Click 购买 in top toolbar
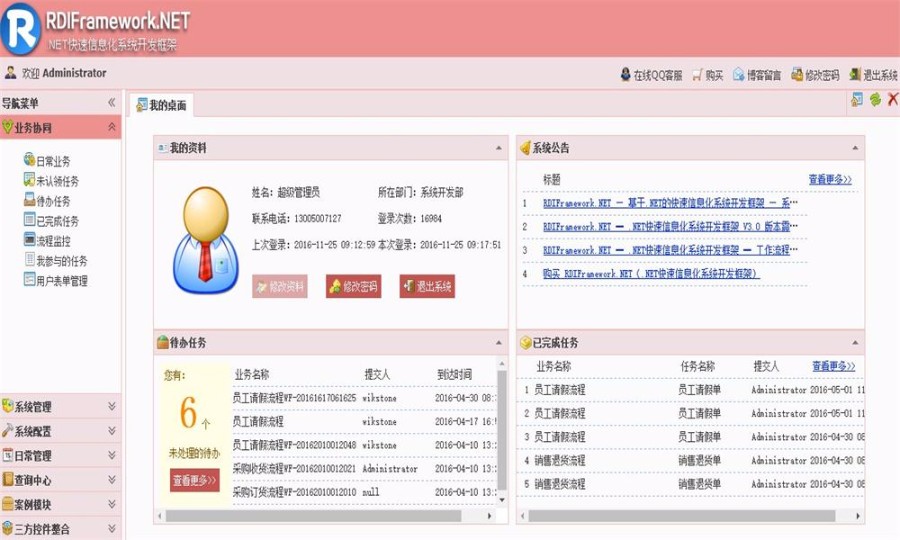Screen dimensions: 900x540 tap(707, 75)
